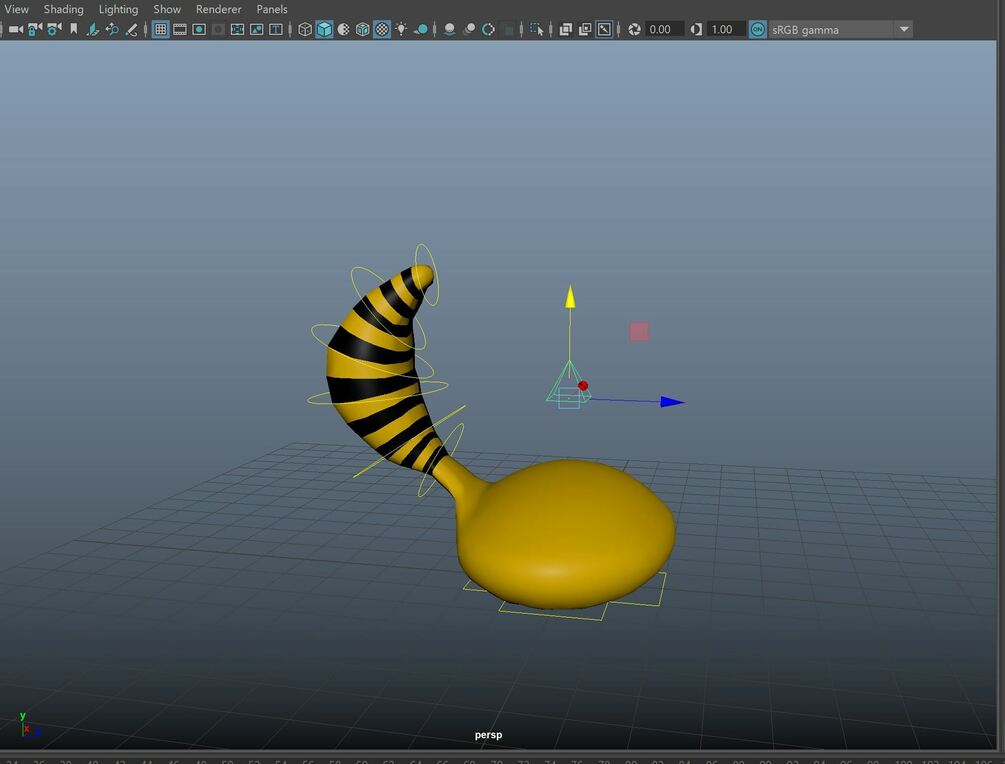Viewport: 1005px width, 764px height.
Task: Toggle Wireframe on Shaded icon
Action: [363, 29]
